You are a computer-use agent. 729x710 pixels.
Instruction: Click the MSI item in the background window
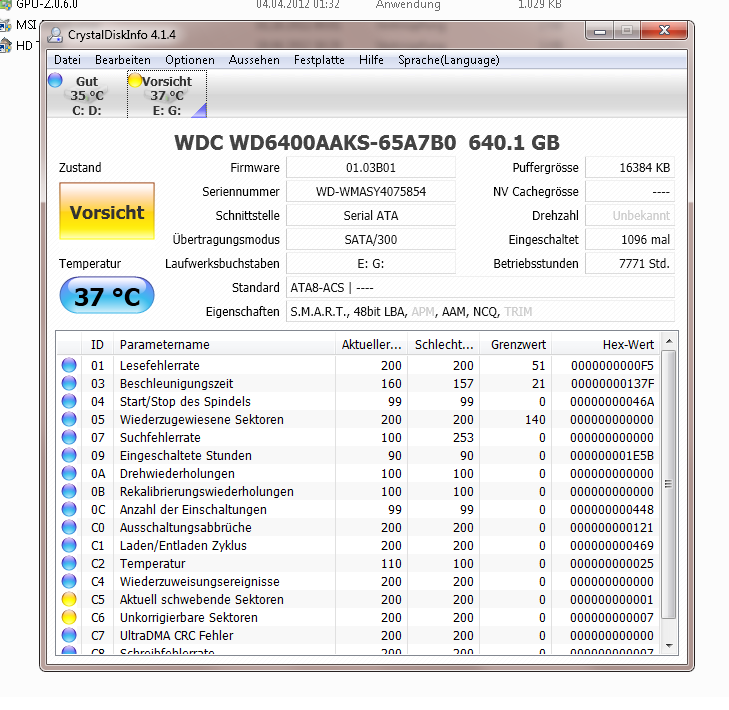[26, 24]
